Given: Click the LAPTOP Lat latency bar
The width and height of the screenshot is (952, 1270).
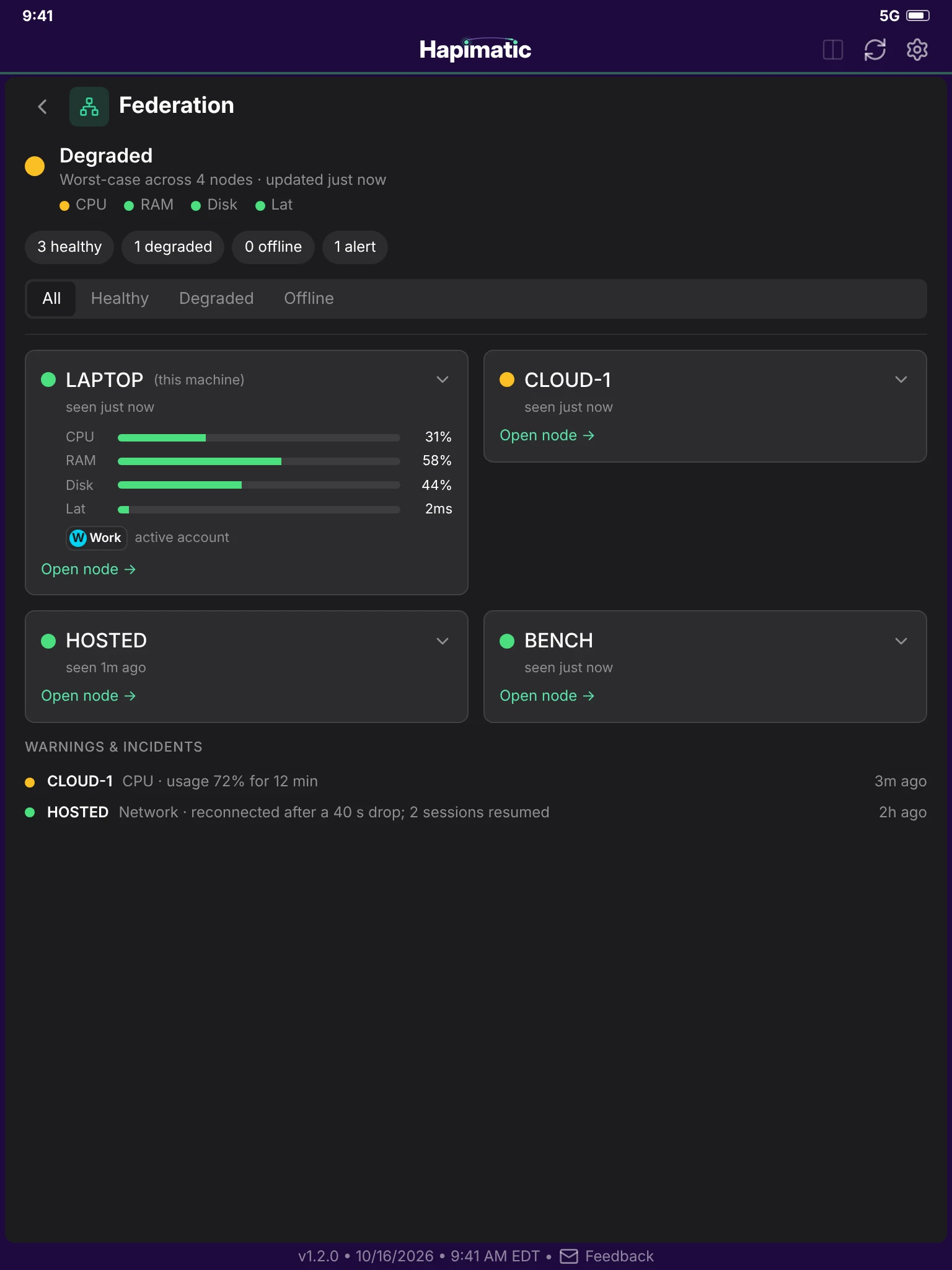Looking at the screenshot, I should coord(259,510).
